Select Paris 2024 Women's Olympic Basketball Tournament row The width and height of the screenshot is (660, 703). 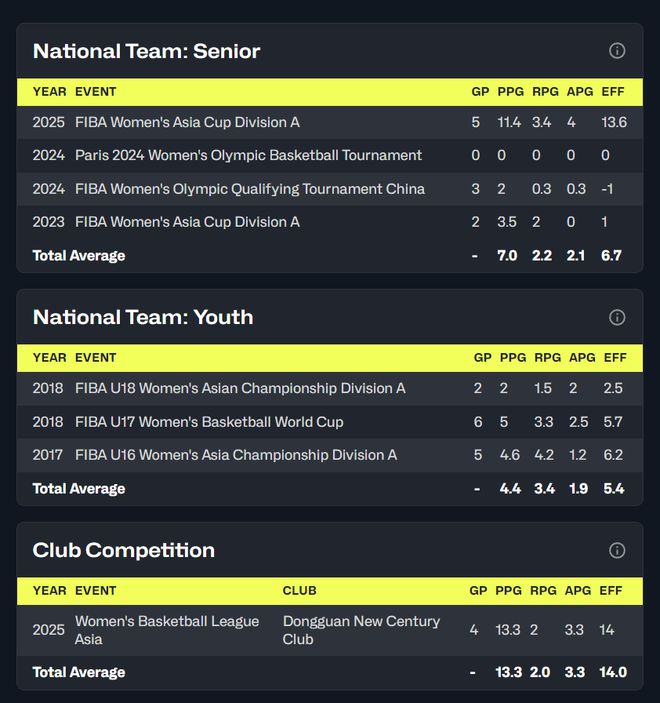(x=248, y=155)
